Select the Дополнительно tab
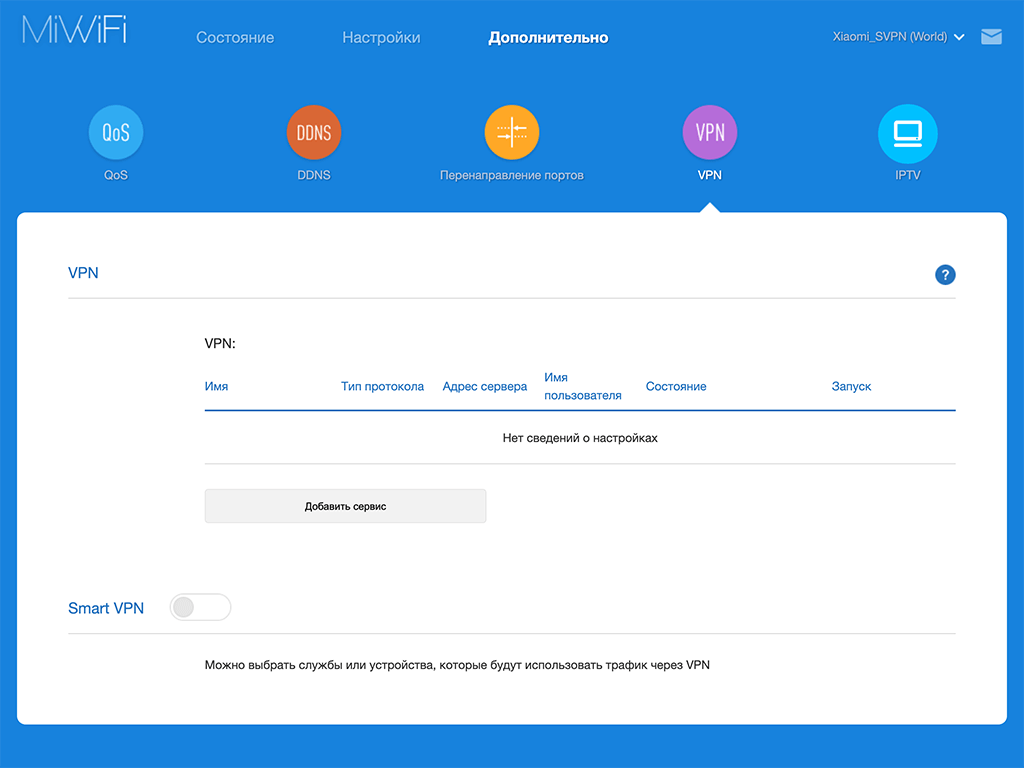1024x768 pixels. point(548,38)
